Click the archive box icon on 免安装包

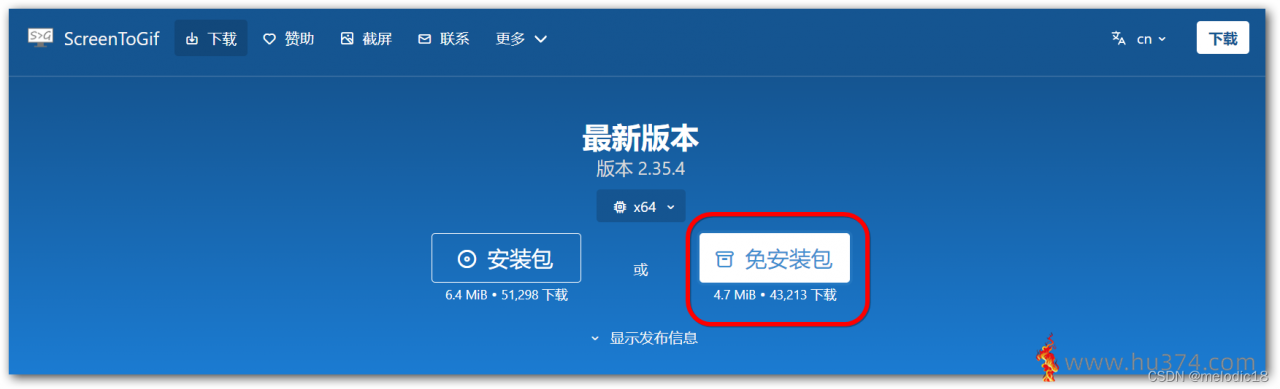pos(724,260)
